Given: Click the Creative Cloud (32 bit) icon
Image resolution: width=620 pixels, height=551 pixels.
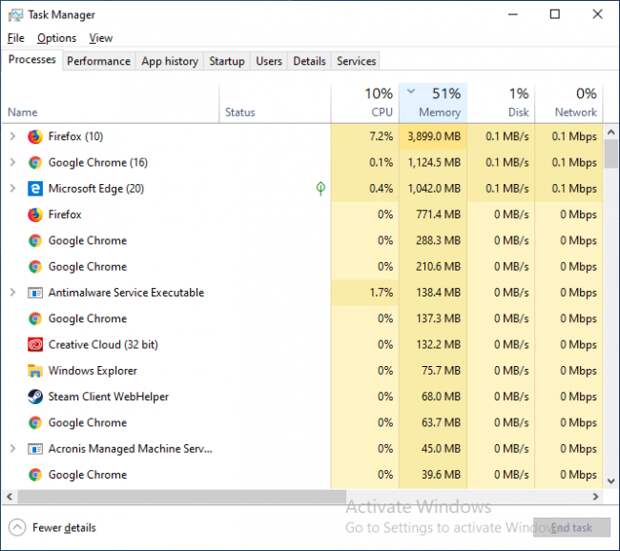Looking at the screenshot, I should tap(35, 345).
